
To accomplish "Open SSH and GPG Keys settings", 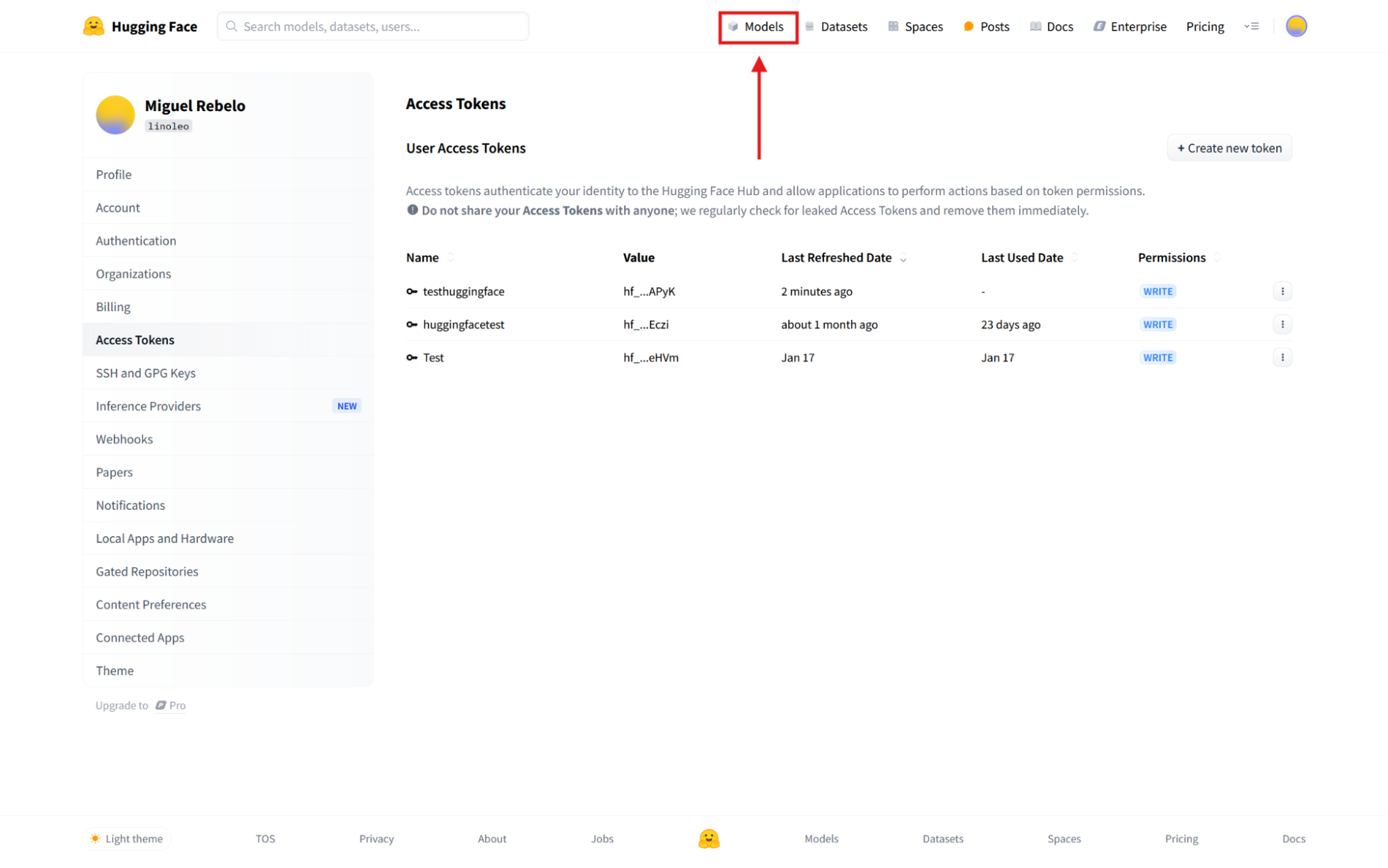I will (x=228, y=373).
